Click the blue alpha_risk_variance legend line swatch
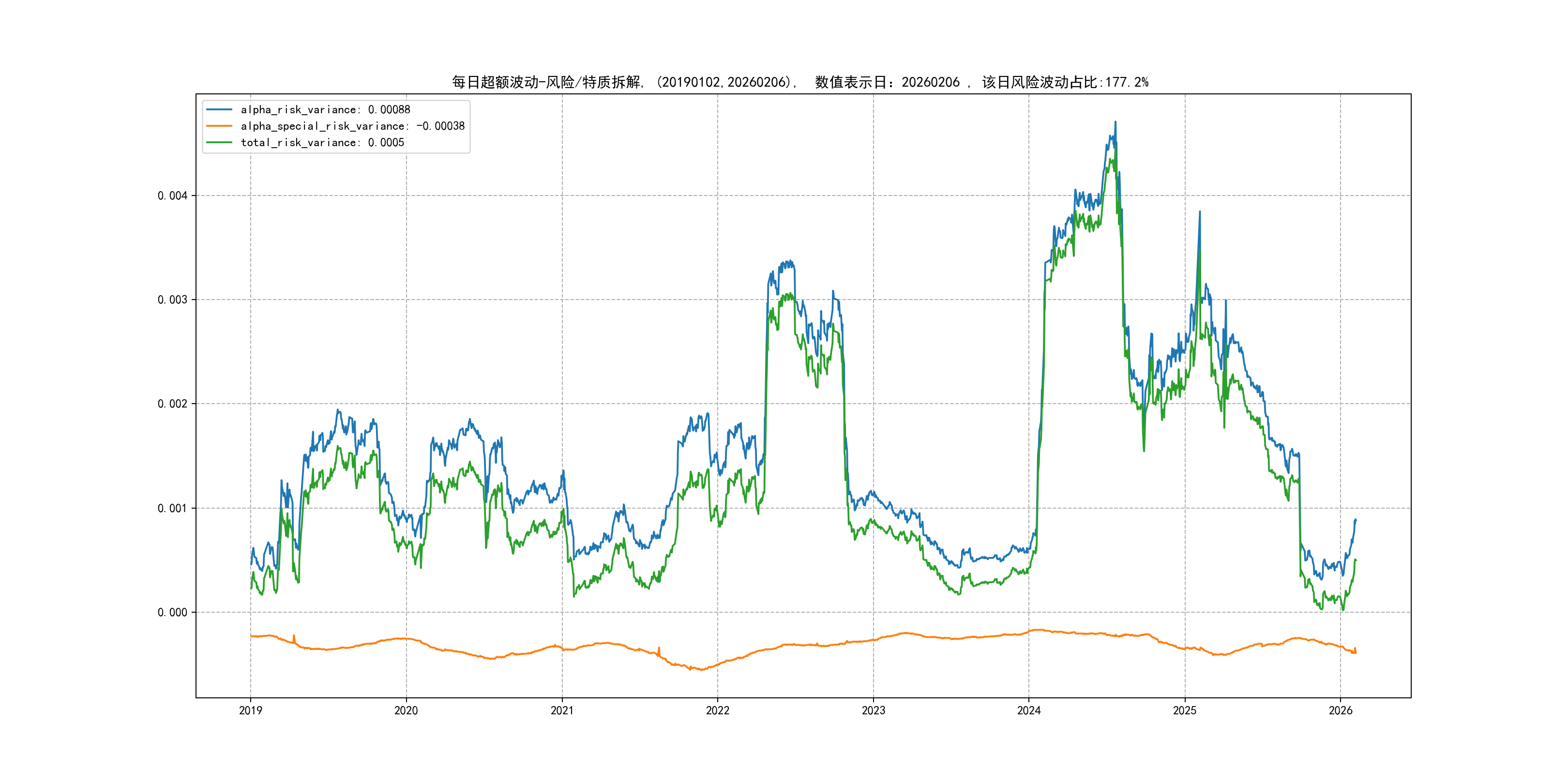The height and width of the screenshot is (784, 1568). [x=219, y=109]
